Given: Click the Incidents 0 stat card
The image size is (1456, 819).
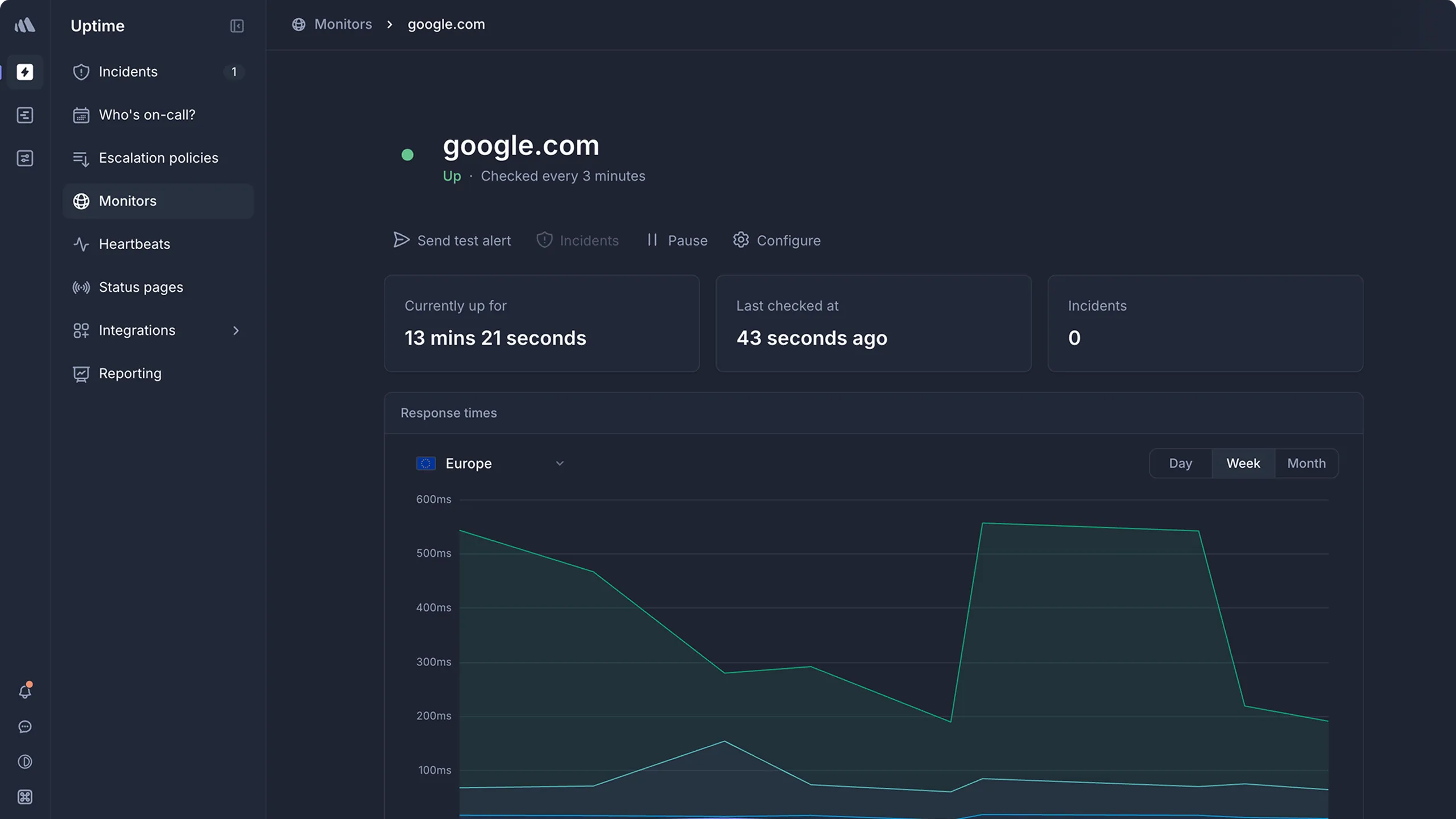Looking at the screenshot, I should click(x=1205, y=324).
